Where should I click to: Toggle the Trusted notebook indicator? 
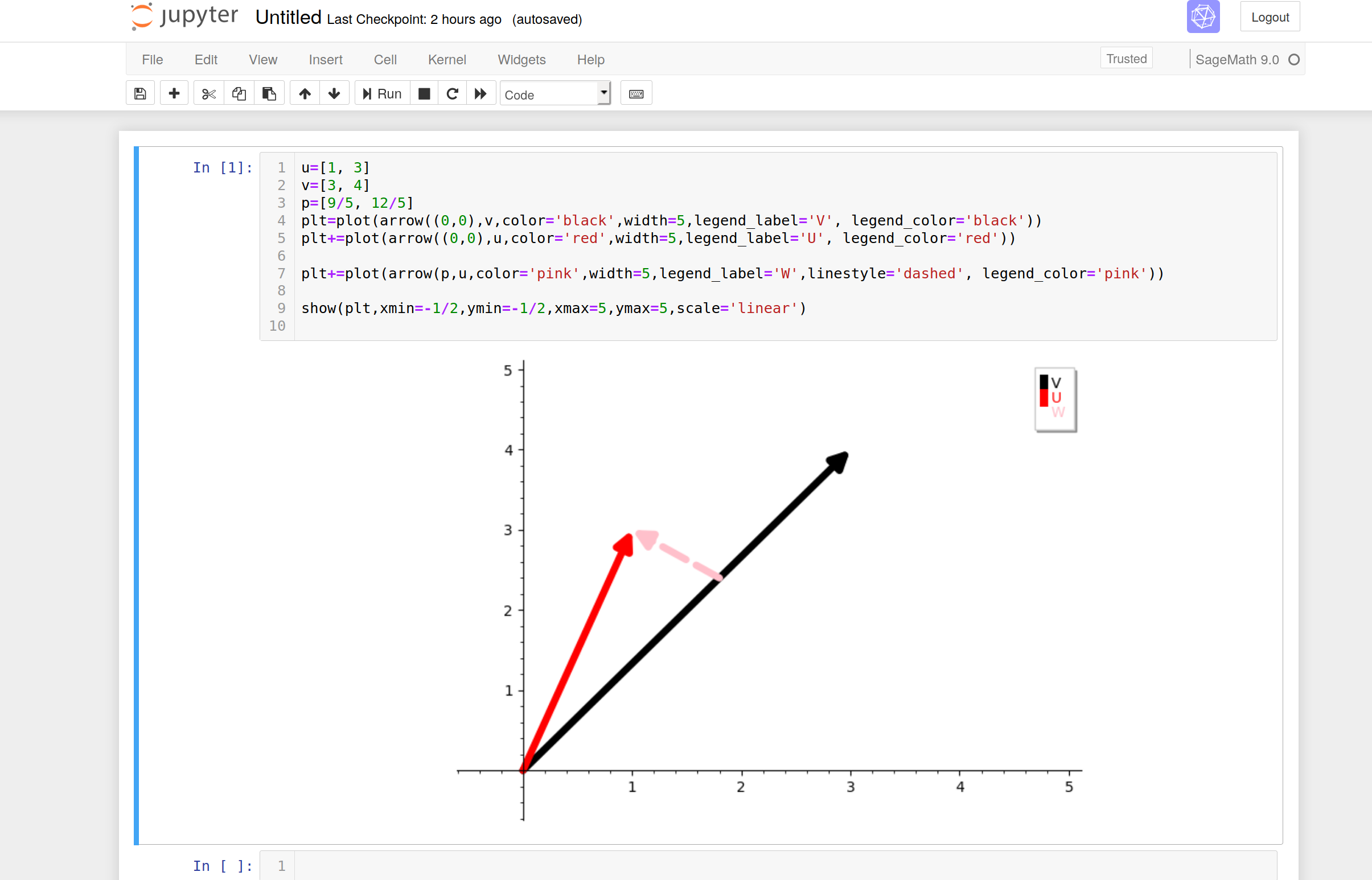pos(1125,59)
